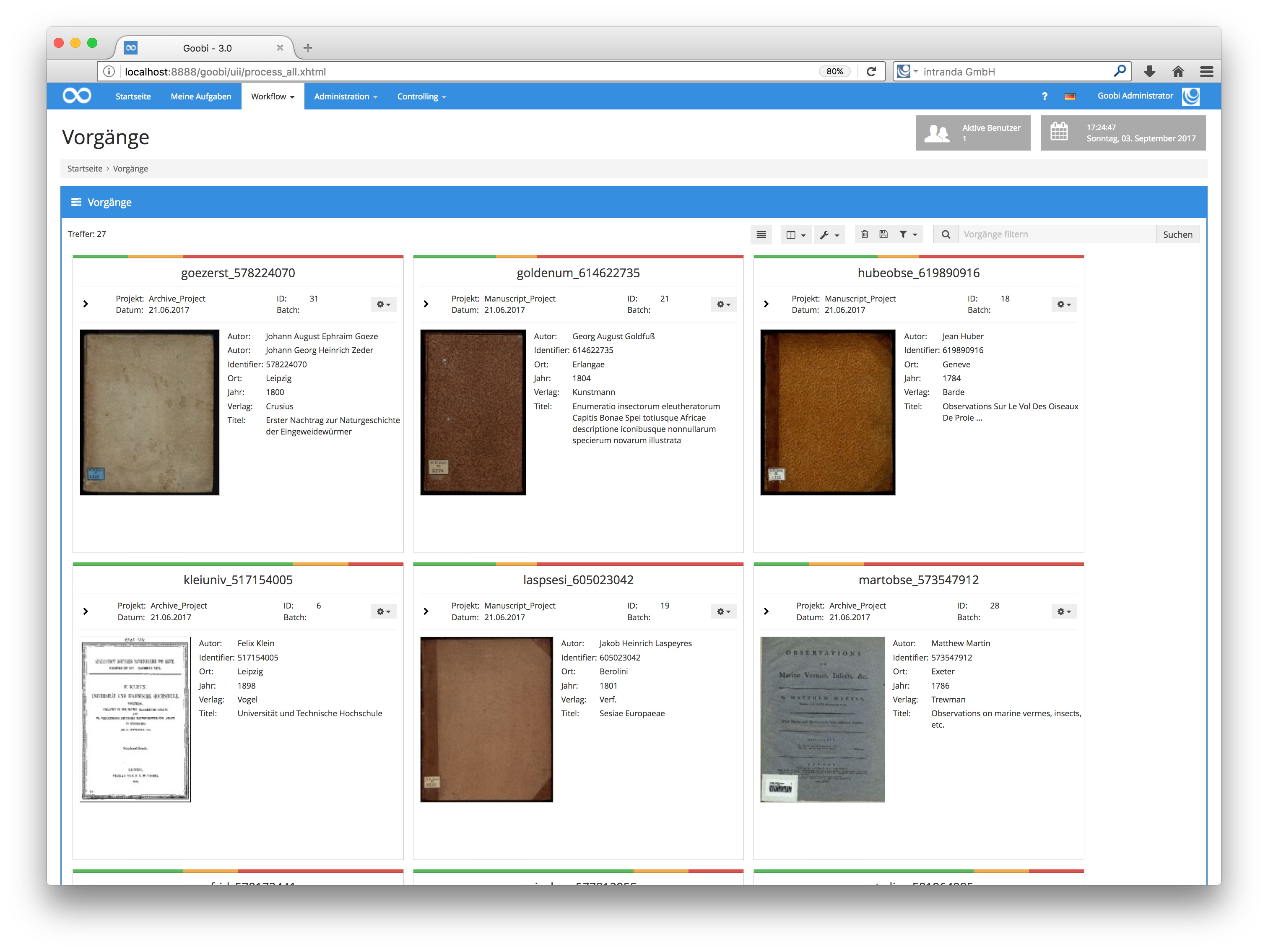The image size is (1268, 952).
Task: Click the trash can icon in the toolbar
Action: pos(865,234)
